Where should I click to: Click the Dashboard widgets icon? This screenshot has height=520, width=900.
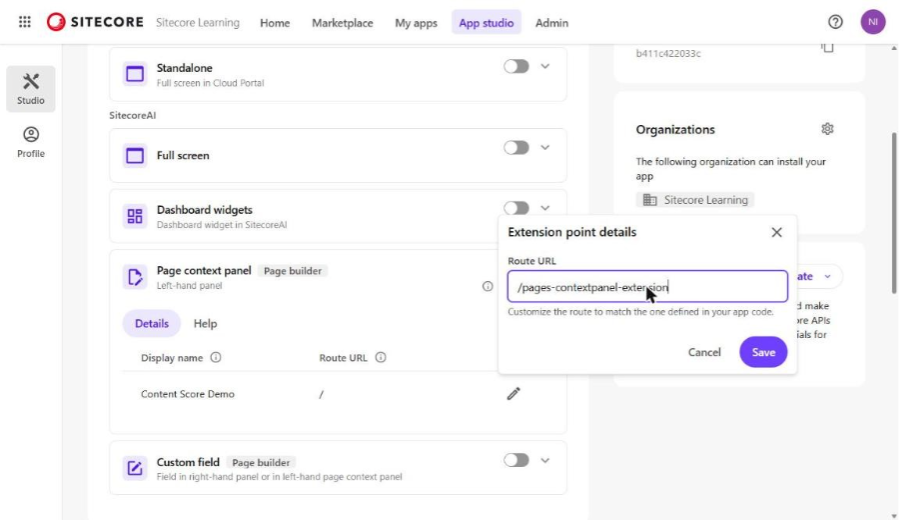pyautogui.click(x=135, y=216)
